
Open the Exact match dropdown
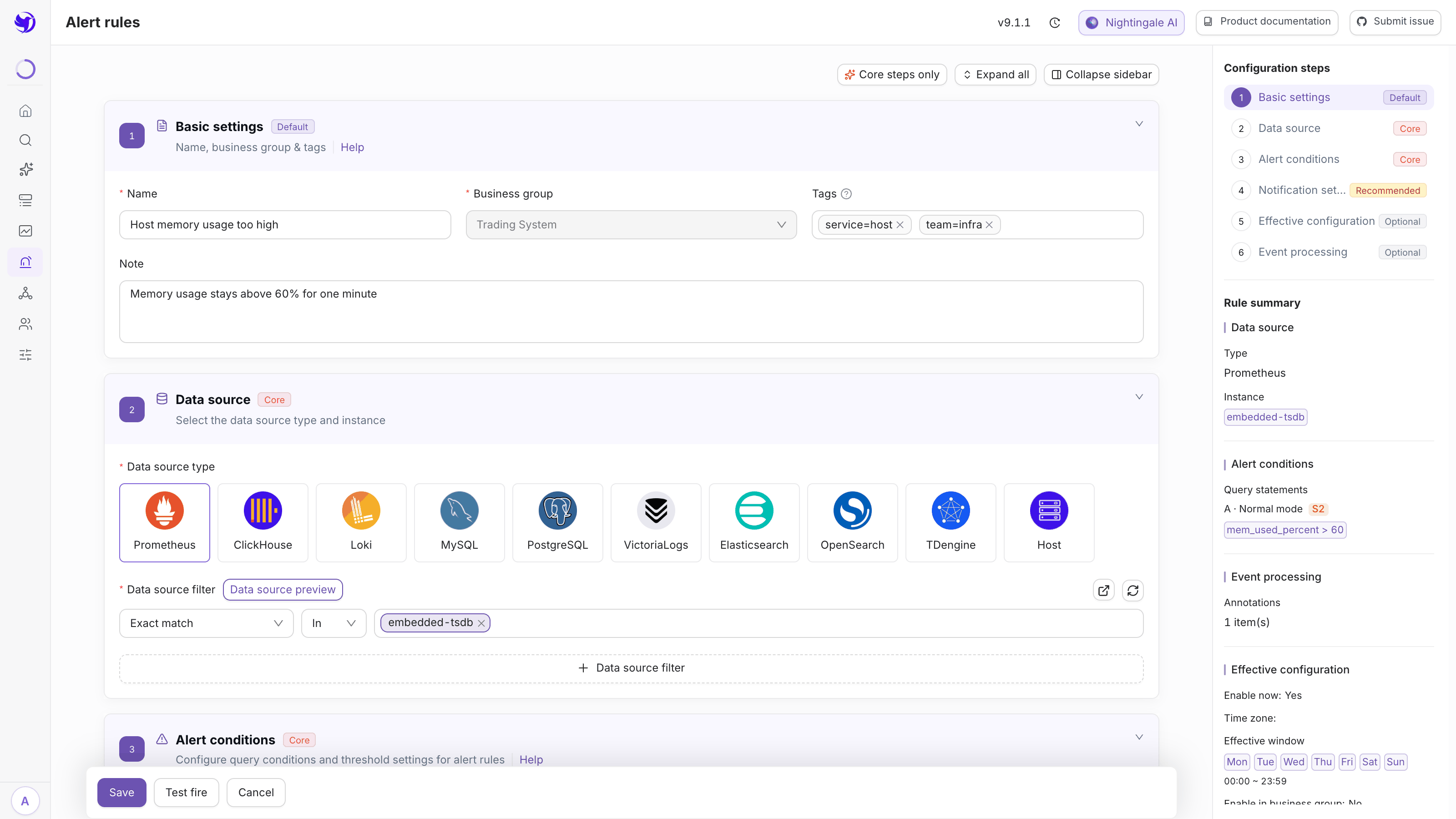206,623
